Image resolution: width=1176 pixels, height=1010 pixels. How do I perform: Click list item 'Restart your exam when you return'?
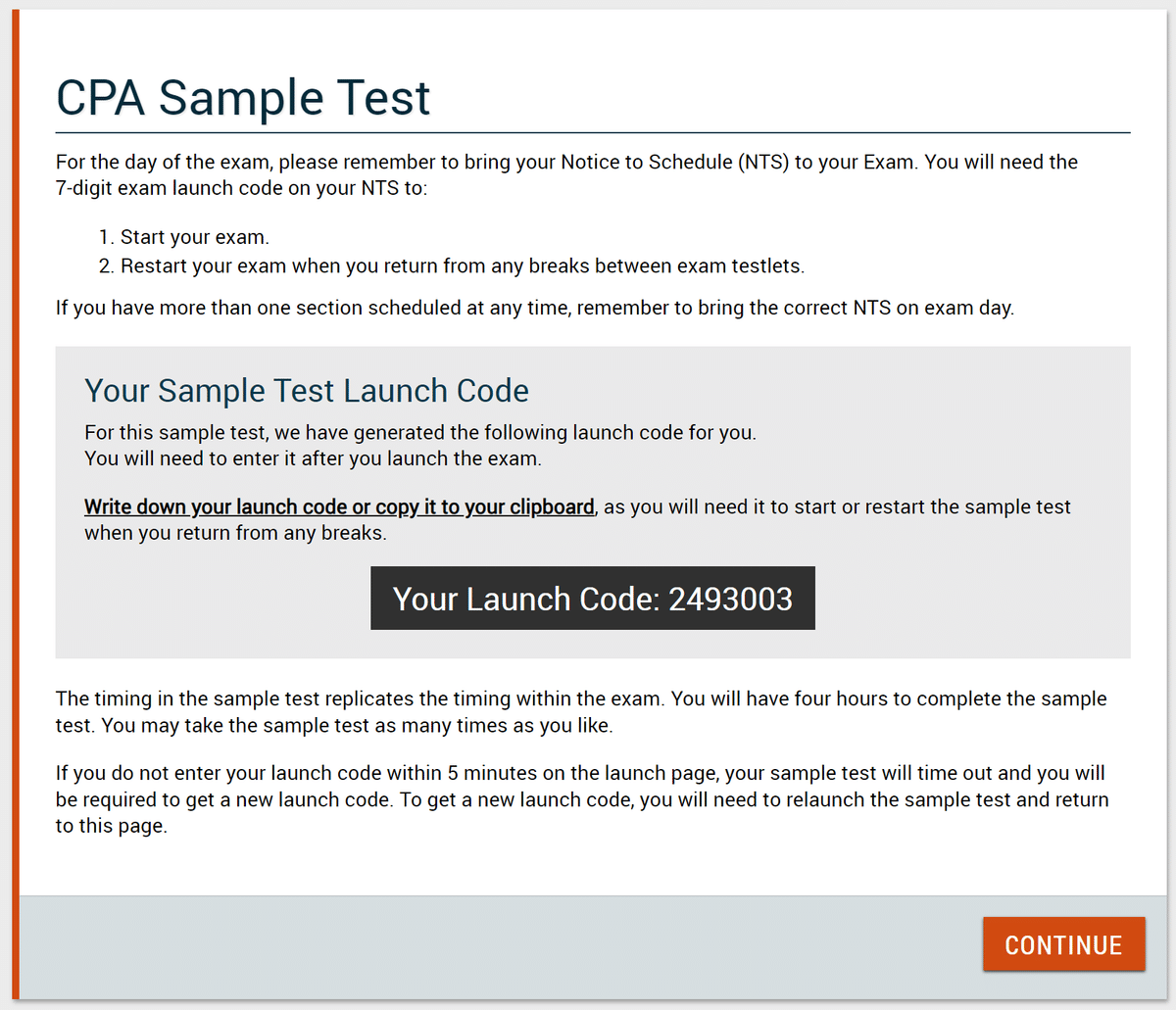pyautogui.click(x=462, y=265)
